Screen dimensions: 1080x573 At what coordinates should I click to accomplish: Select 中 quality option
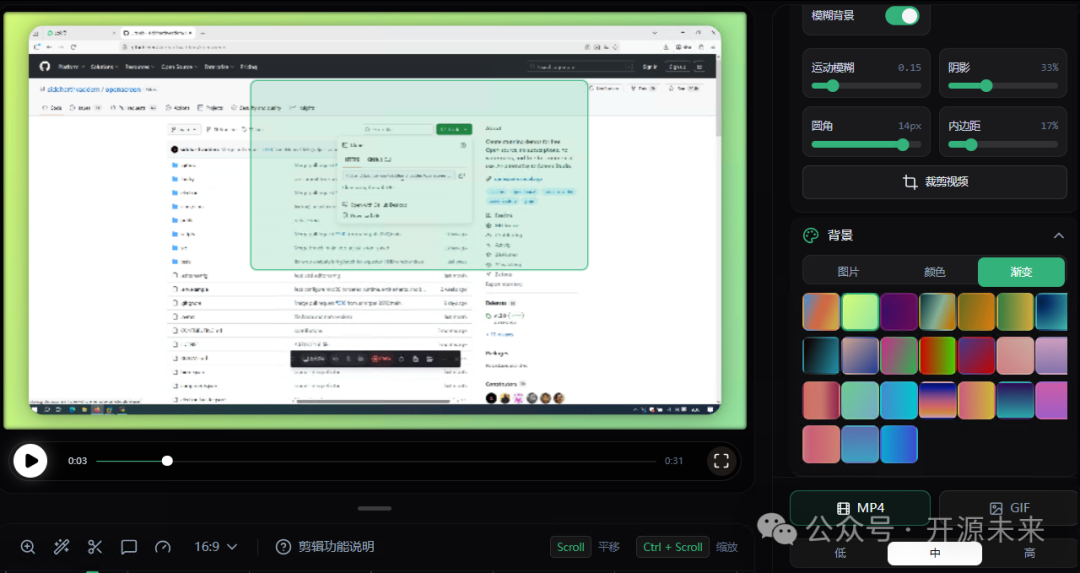pyautogui.click(x=935, y=553)
